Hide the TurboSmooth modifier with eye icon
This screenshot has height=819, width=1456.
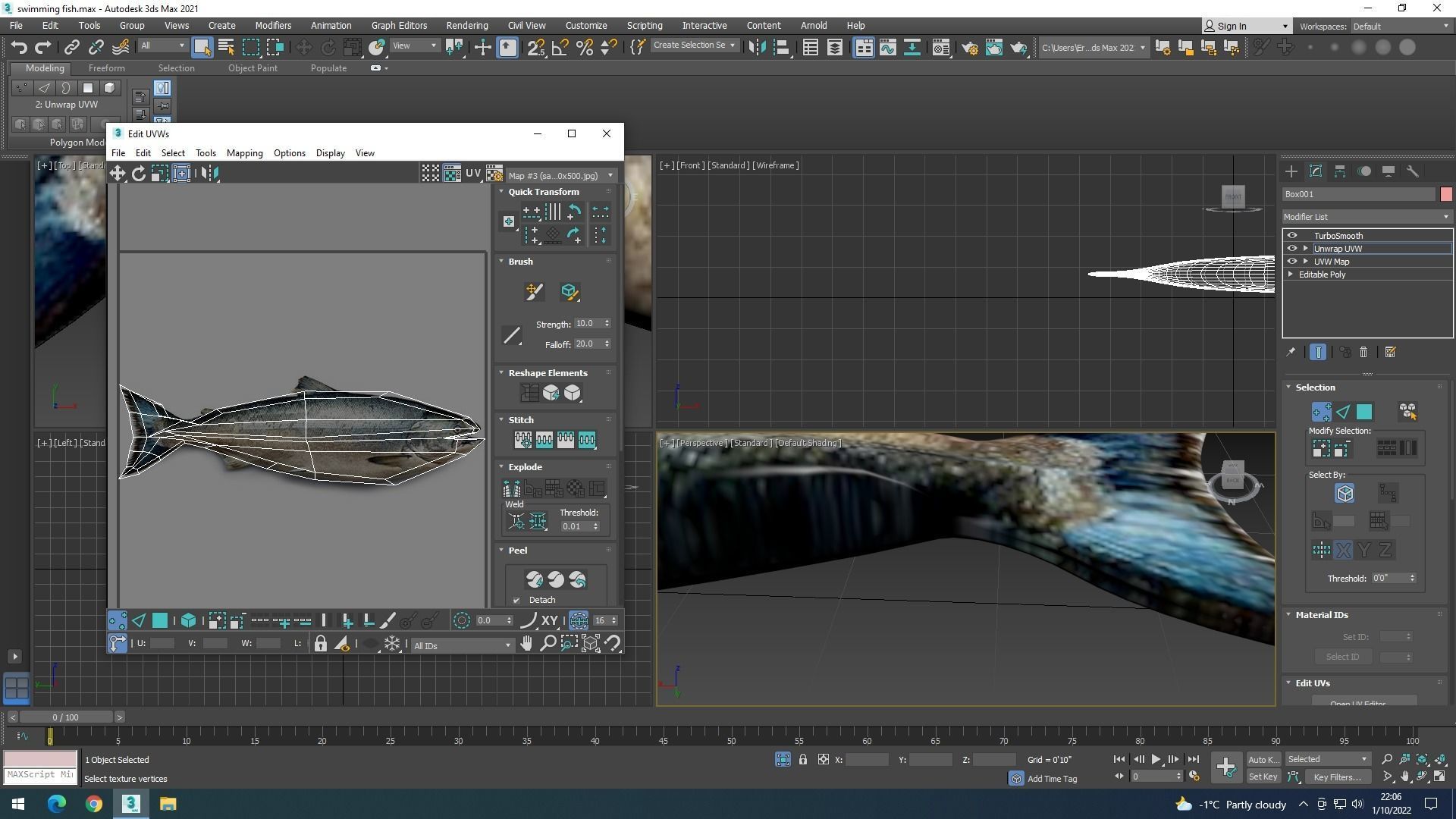(x=1292, y=236)
